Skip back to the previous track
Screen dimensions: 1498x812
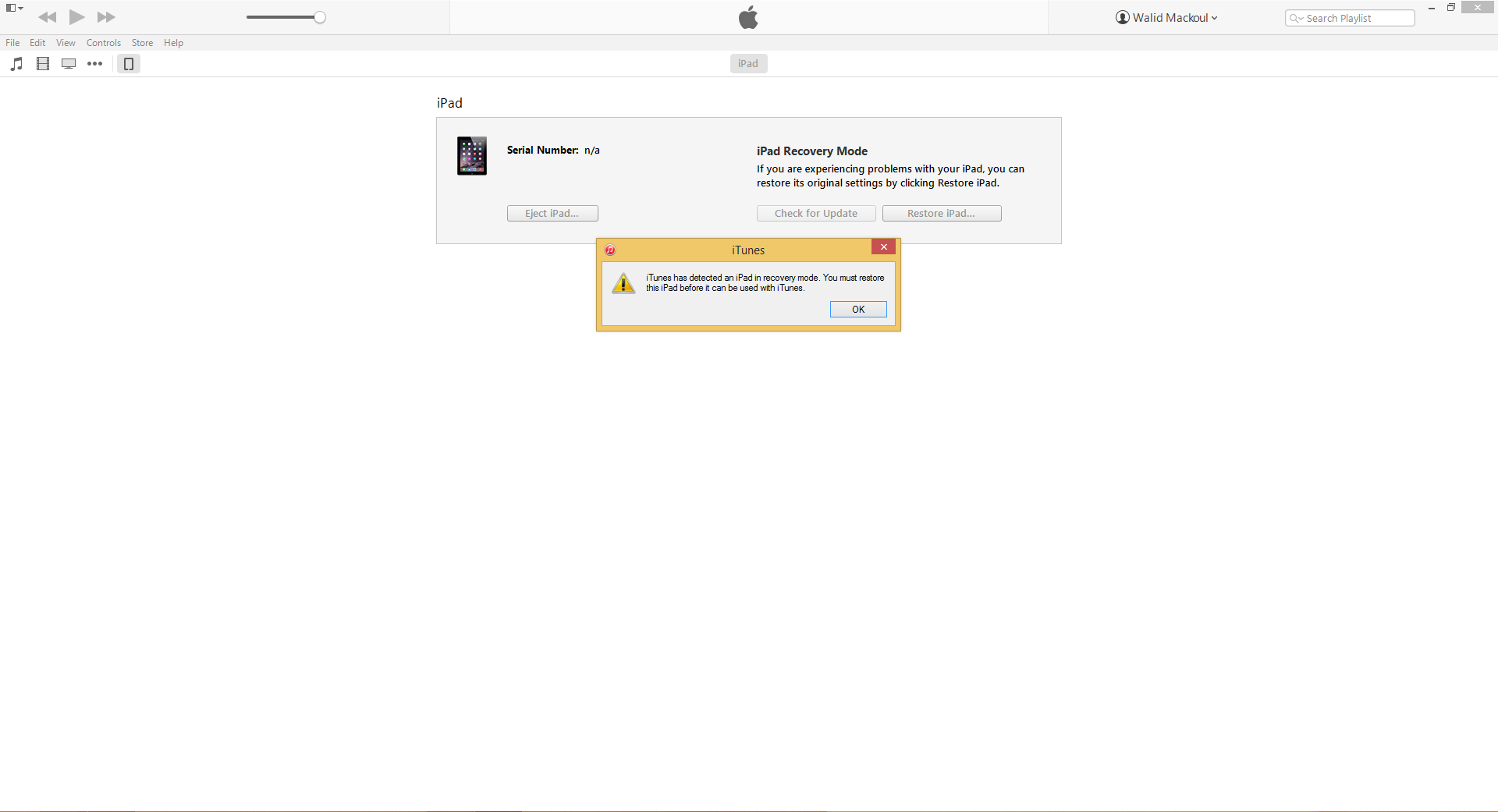pos(47,17)
